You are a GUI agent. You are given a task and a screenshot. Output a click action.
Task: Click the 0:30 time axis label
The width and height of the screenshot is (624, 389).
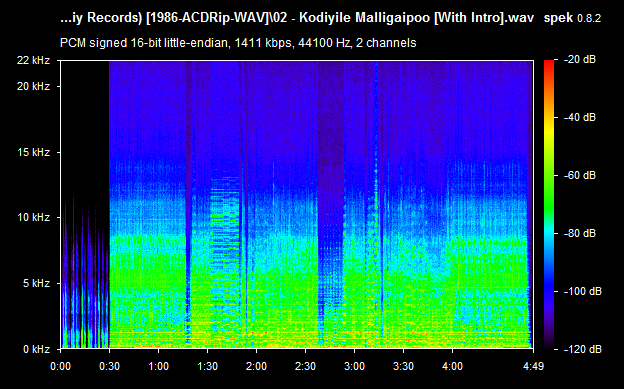pyautogui.click(x=109, y=366)
